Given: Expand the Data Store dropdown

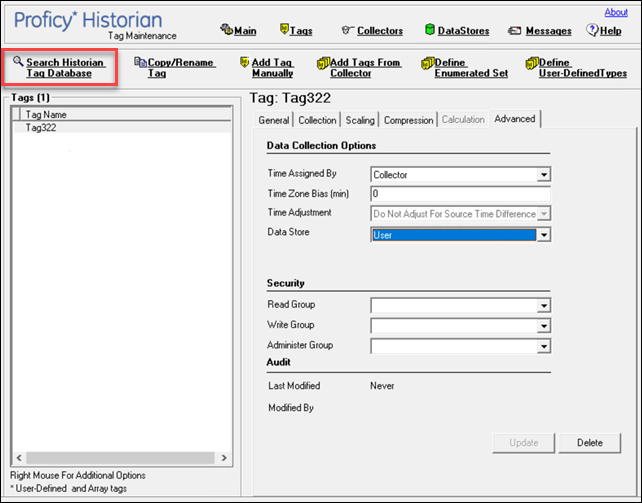Looking at the screenshot, I should (544, 235).
